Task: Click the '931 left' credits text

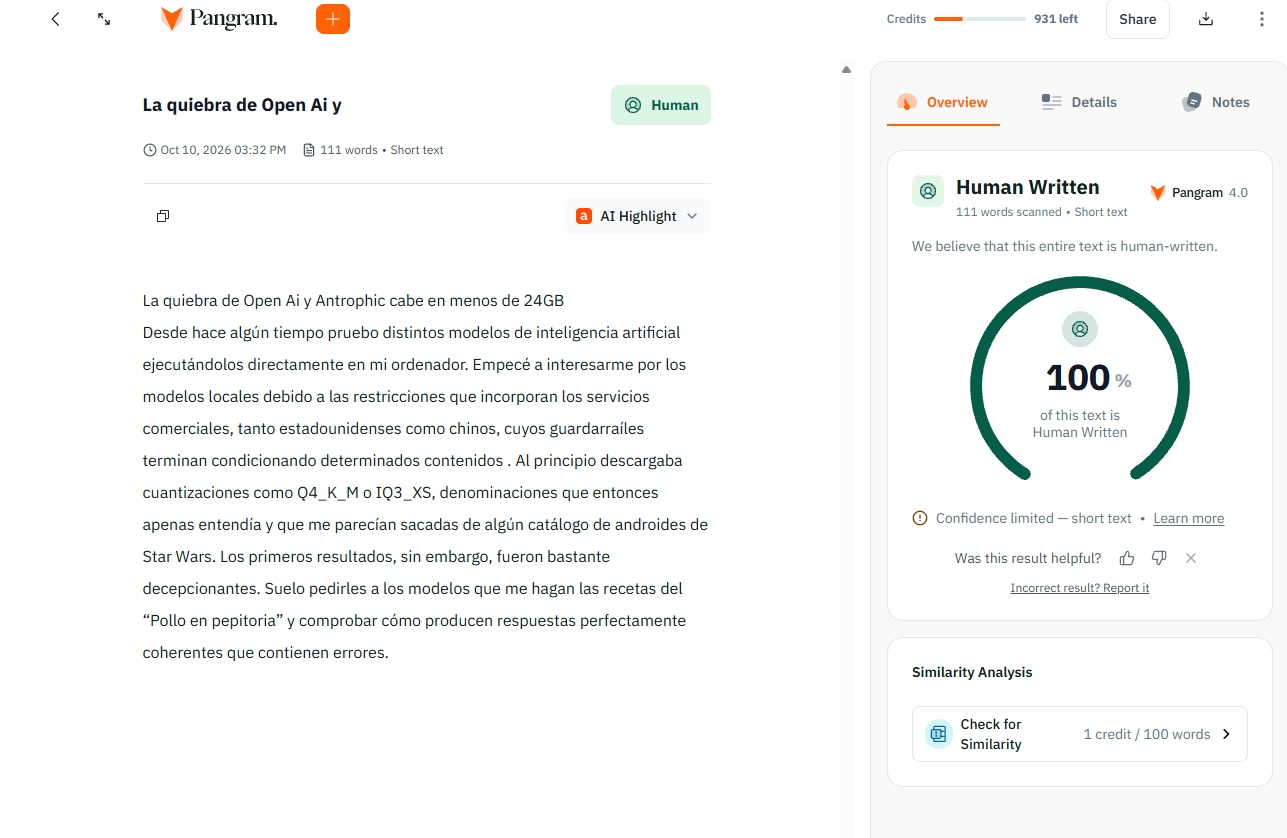Action: [1056, 19]
